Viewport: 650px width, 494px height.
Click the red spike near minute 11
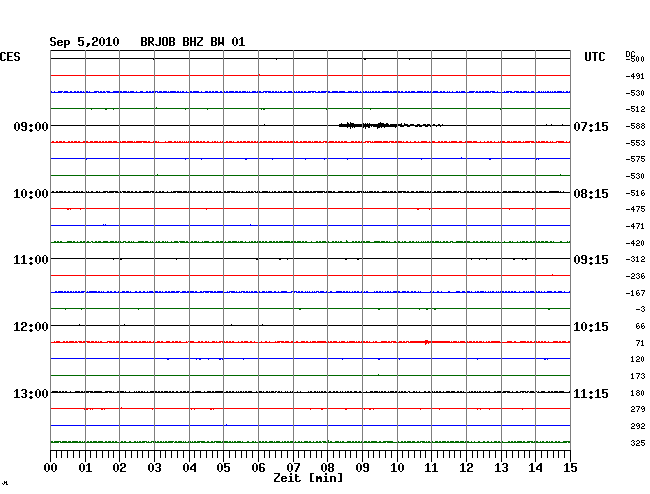pyautogui.click(x=427, y=342)
